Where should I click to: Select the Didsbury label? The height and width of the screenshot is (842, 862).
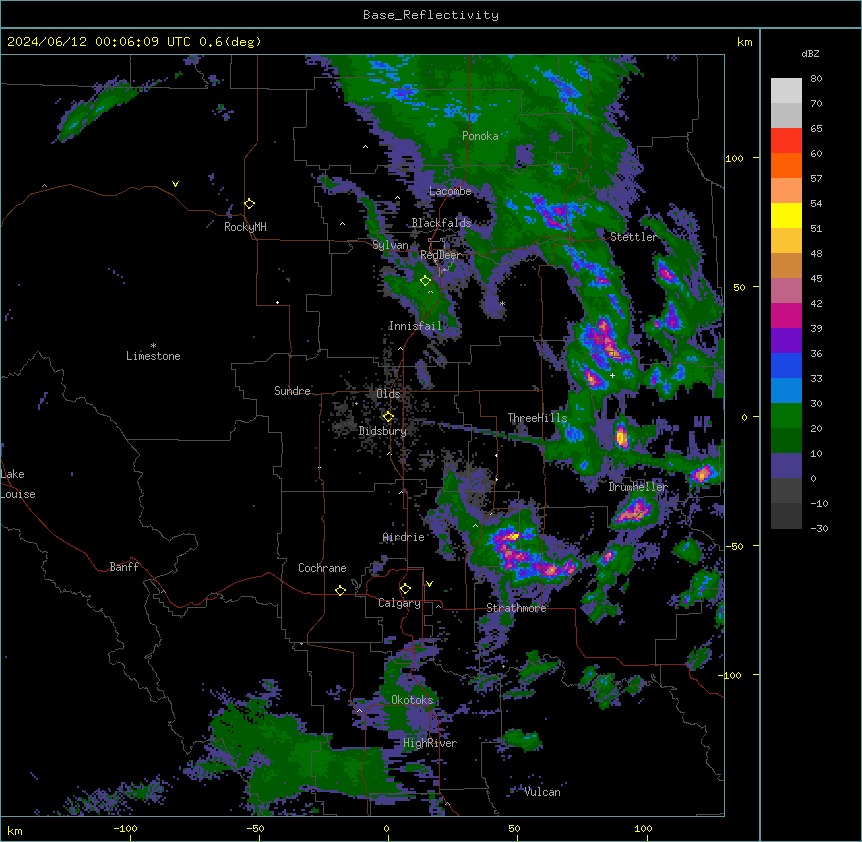[382, 431]
